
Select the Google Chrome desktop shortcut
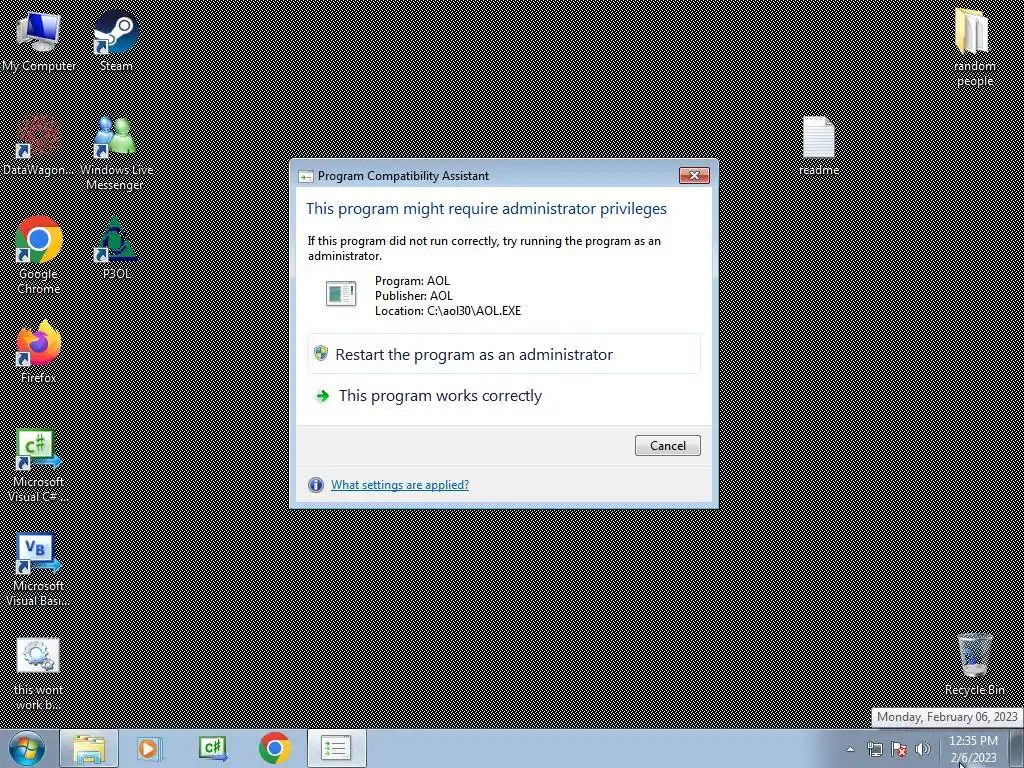pyautogui.click(x=39, y=256)
